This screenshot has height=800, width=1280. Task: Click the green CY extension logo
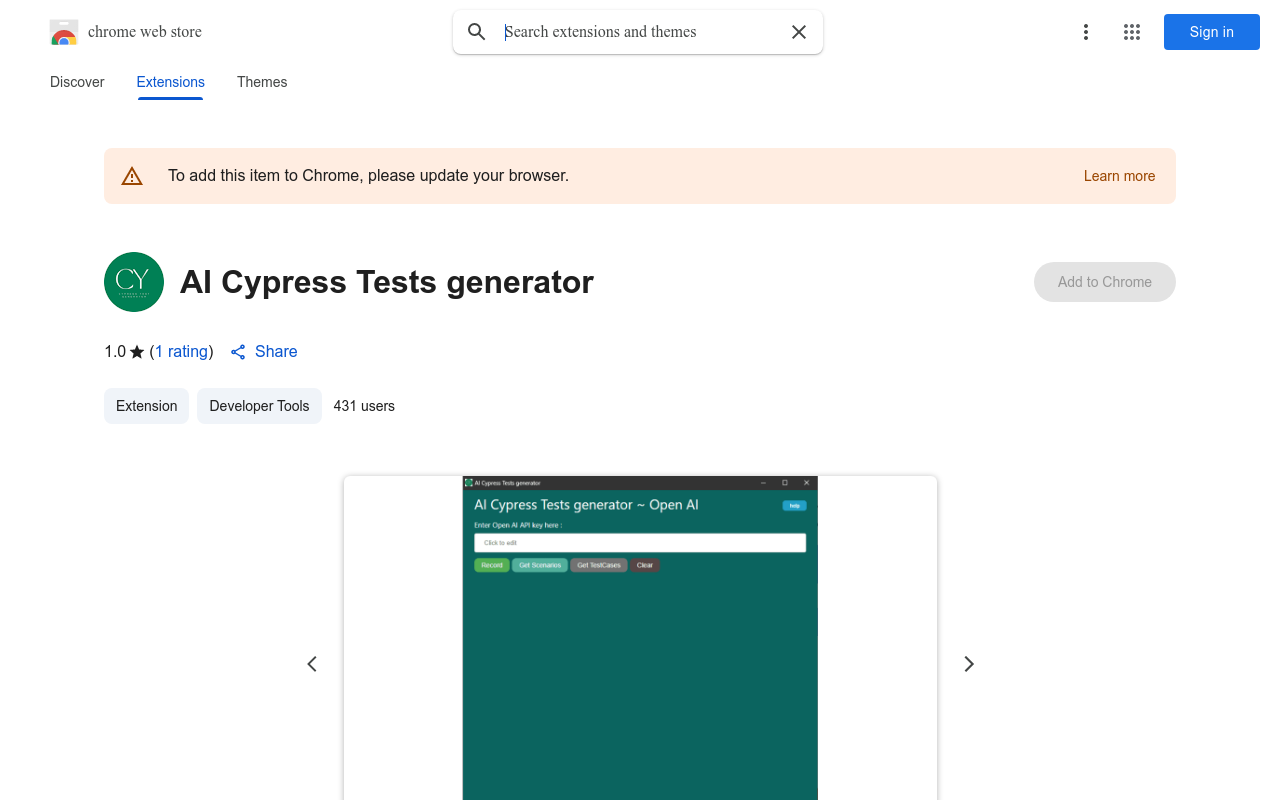pyautogui.click(x=134, y=282)
